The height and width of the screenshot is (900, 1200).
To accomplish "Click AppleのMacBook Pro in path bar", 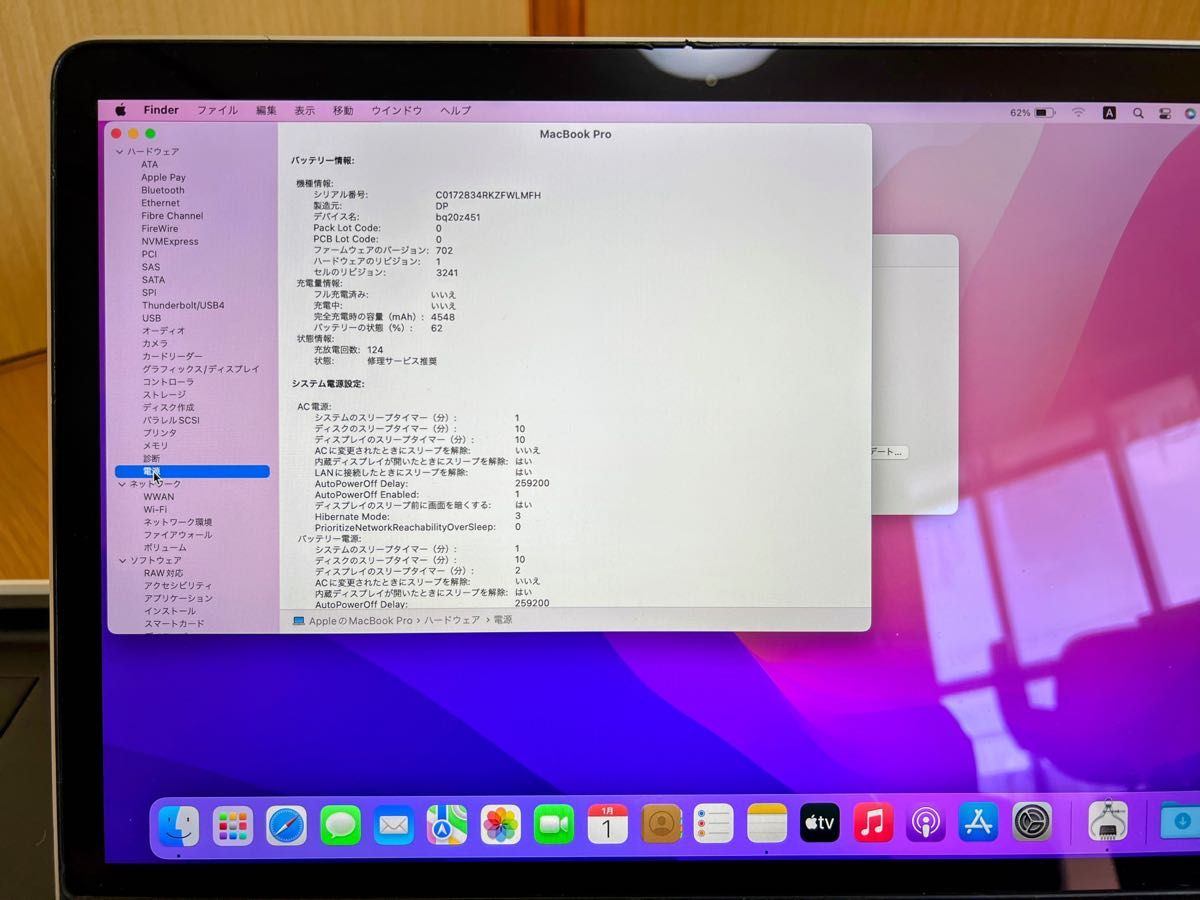I will point(360,621).
